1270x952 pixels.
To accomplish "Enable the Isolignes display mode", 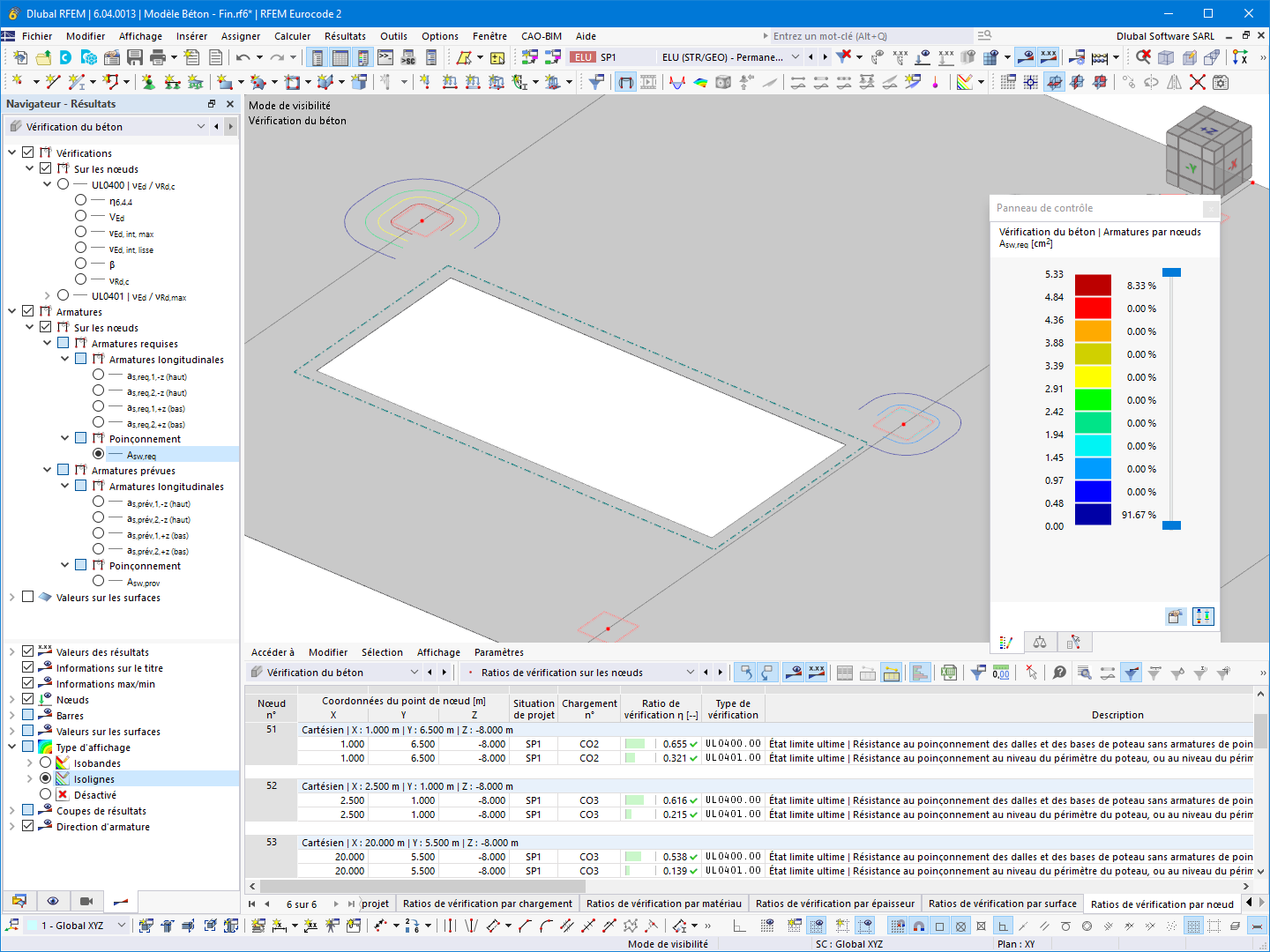I will (x=44, y=779).
